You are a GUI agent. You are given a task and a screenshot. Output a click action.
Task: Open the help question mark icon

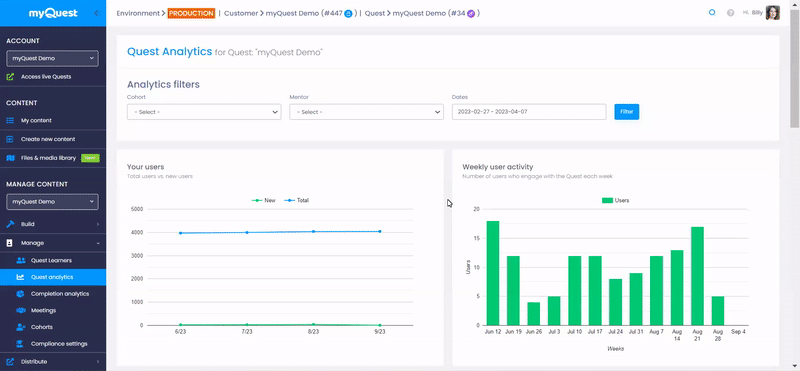(x=731, y=13)
